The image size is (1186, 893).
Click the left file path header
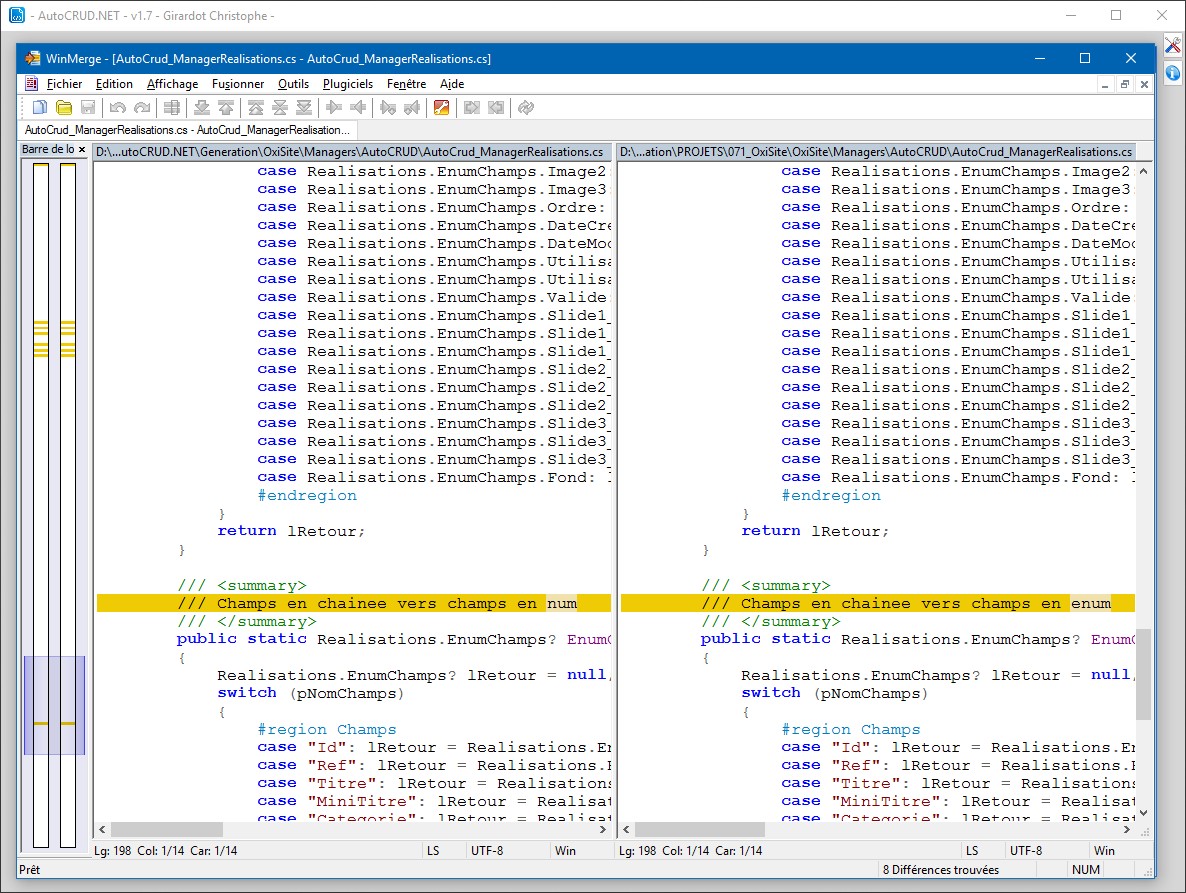pos(351,152)
